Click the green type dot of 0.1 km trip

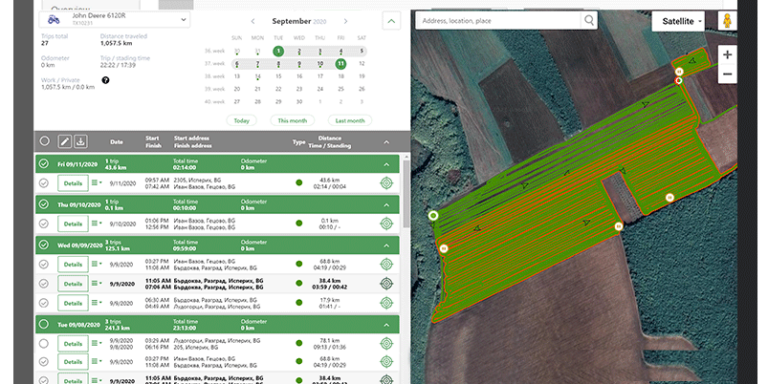[x=299, y=223]
